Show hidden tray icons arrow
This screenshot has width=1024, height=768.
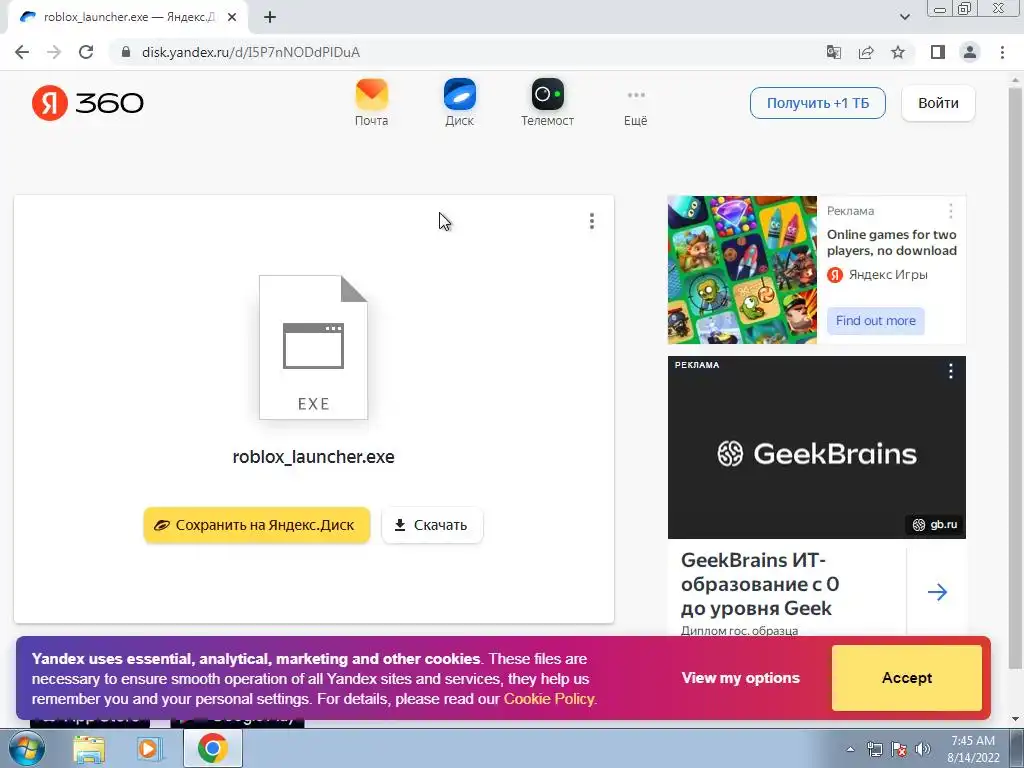[850, 749]
